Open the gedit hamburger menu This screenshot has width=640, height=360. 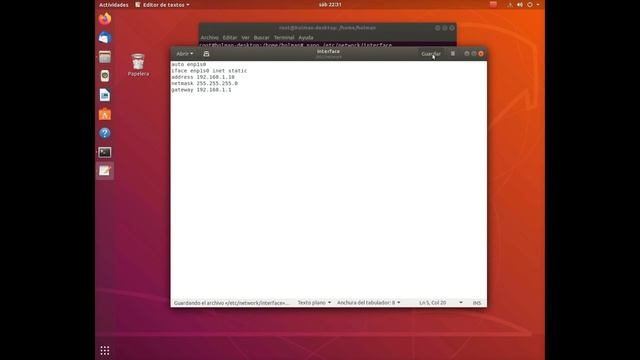[453, 54]
